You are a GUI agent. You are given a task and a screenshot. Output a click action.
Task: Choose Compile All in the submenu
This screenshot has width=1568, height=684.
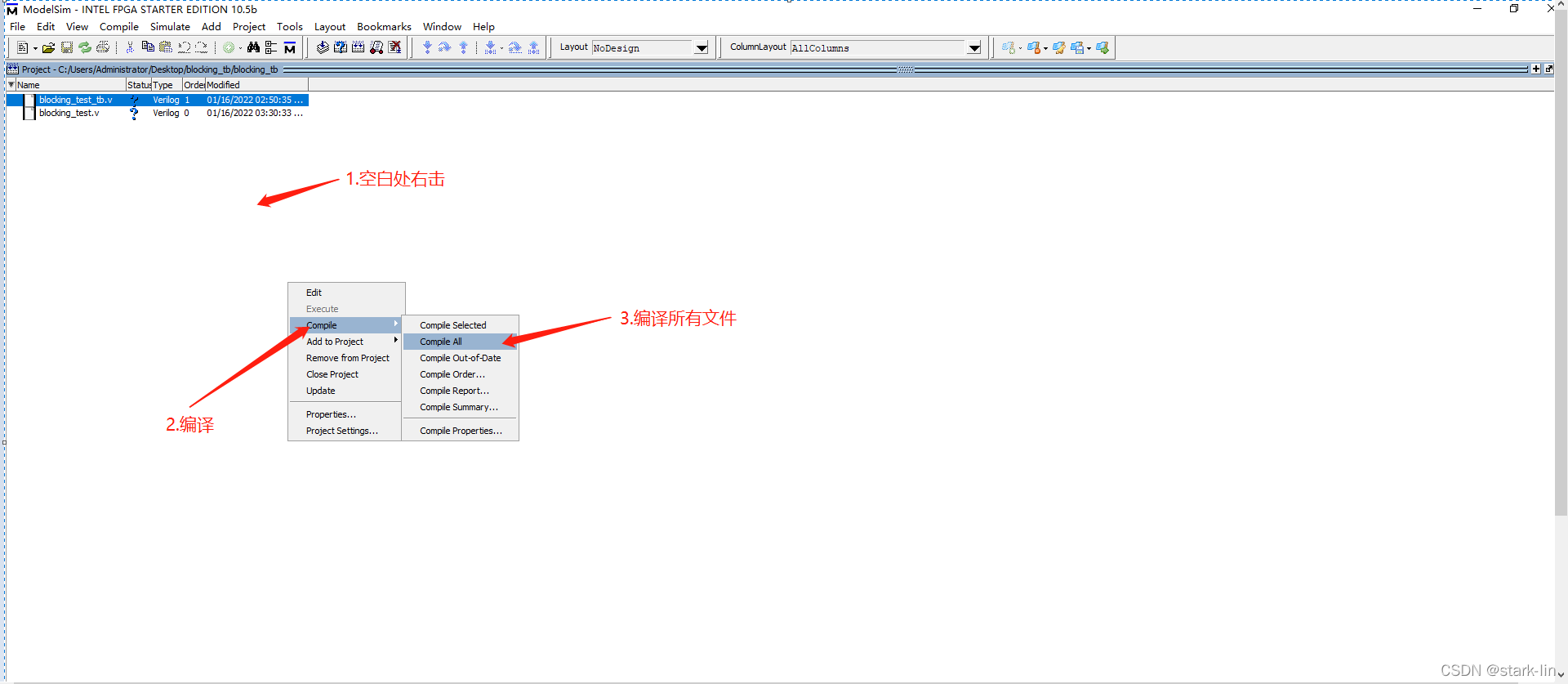[461, 342]
